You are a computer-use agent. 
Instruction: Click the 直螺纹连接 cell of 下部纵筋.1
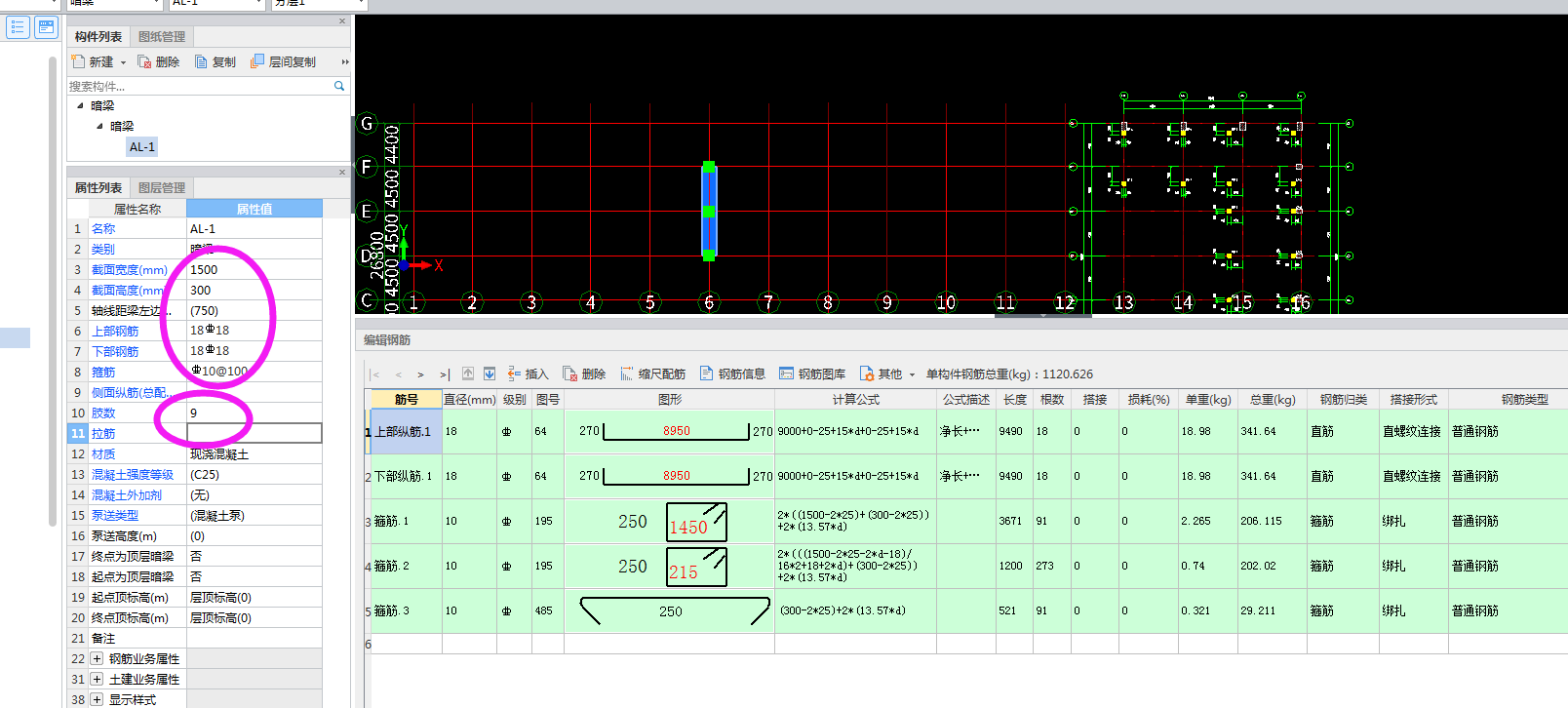(1412, 476)
